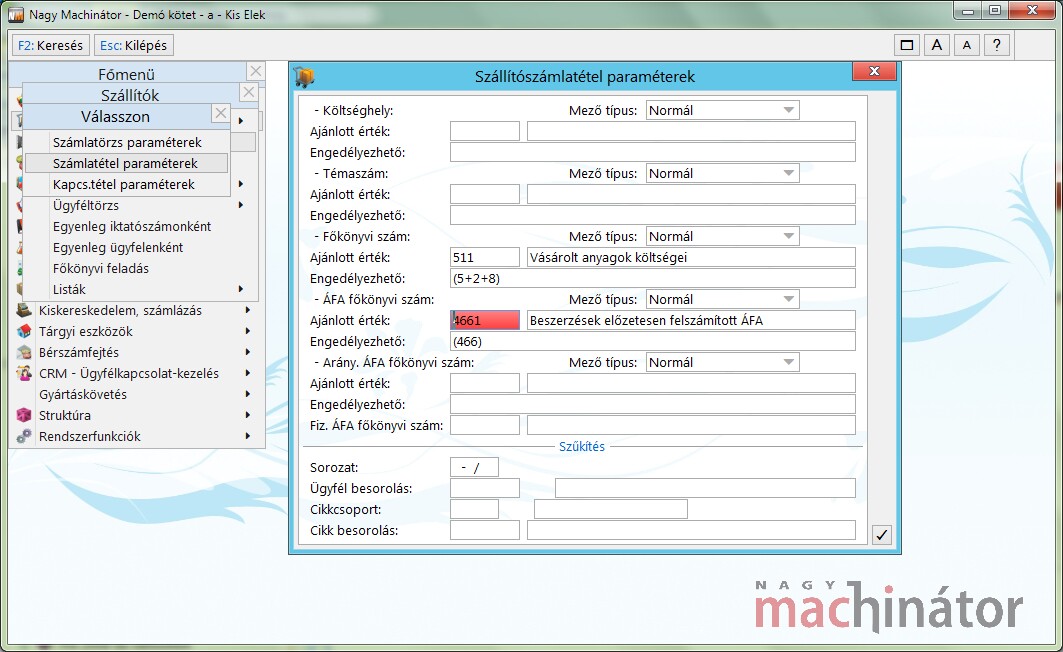Click the larger font A icon

click(x=937, y=45)
